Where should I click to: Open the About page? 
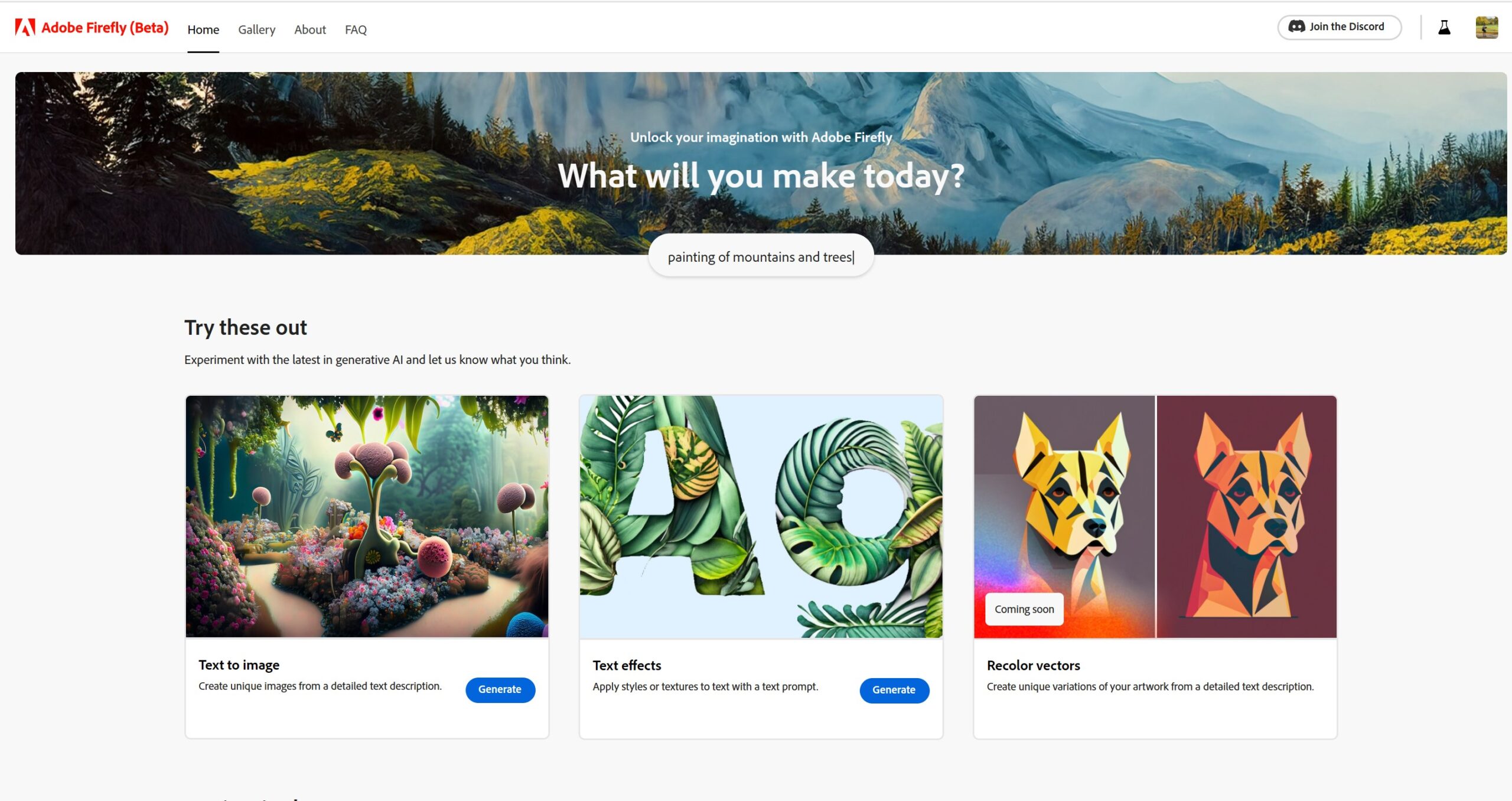click(310, 30)
